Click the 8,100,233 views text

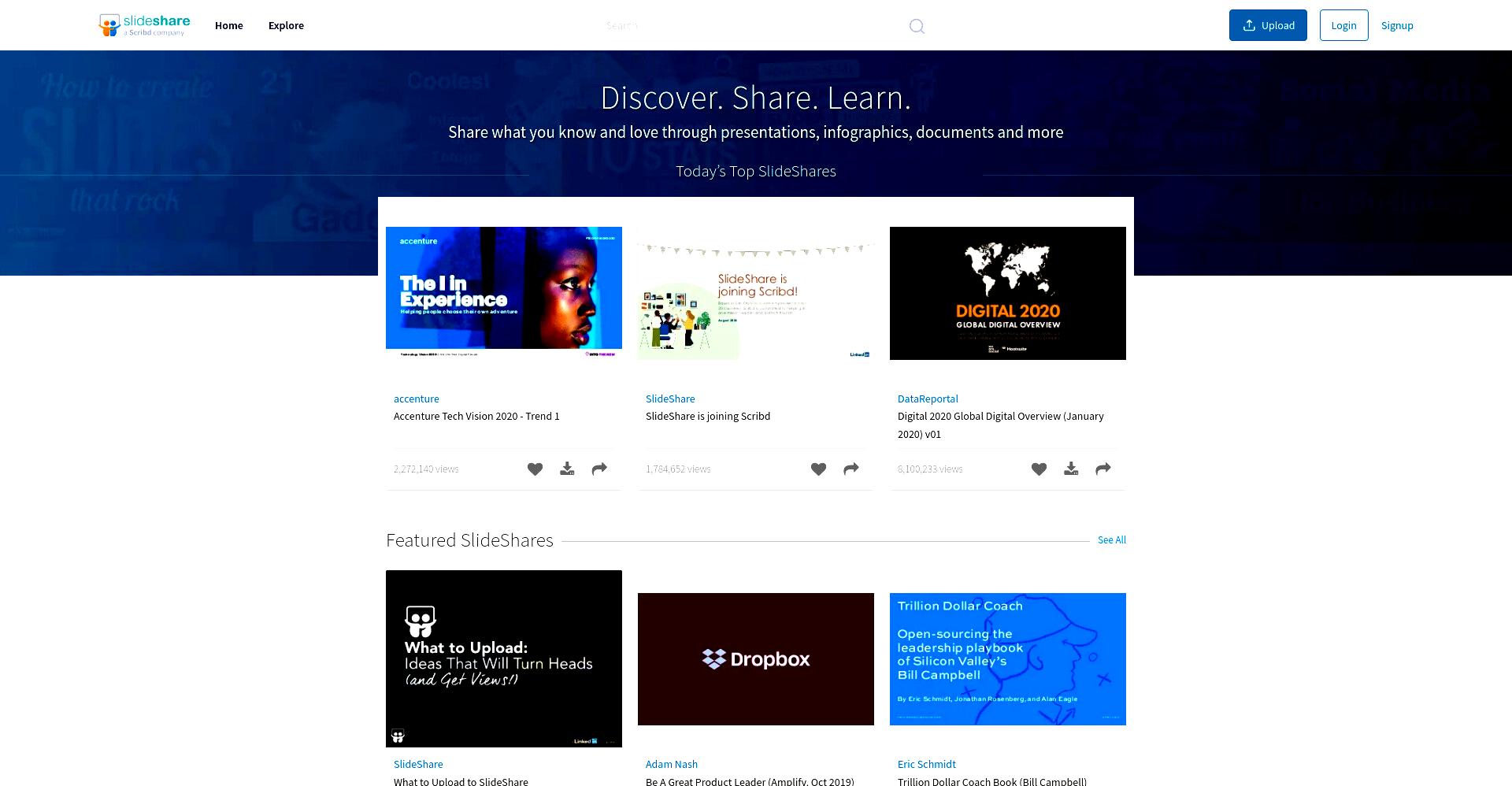(930, 469)
